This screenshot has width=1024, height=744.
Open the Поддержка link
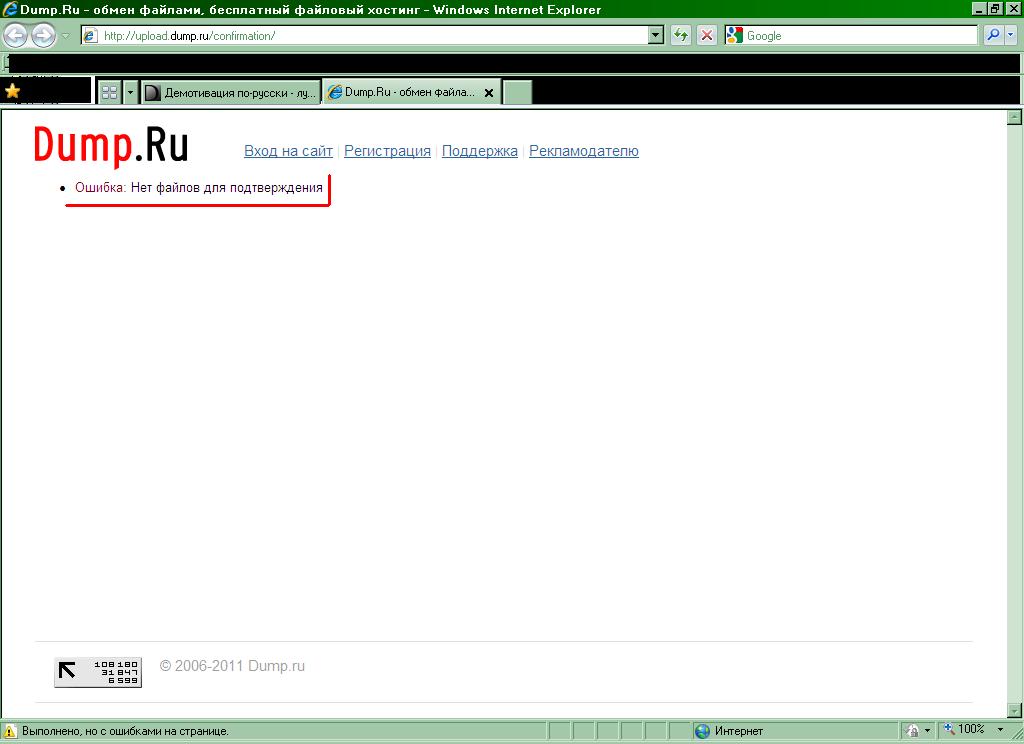pos(479,151)
